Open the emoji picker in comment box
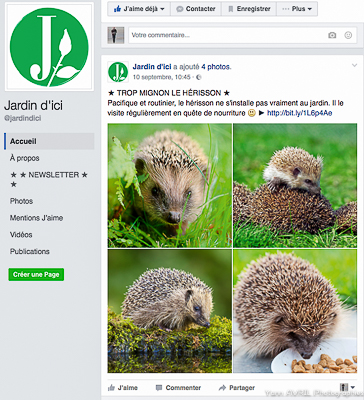The image size is (364, 400). (348, 35)
